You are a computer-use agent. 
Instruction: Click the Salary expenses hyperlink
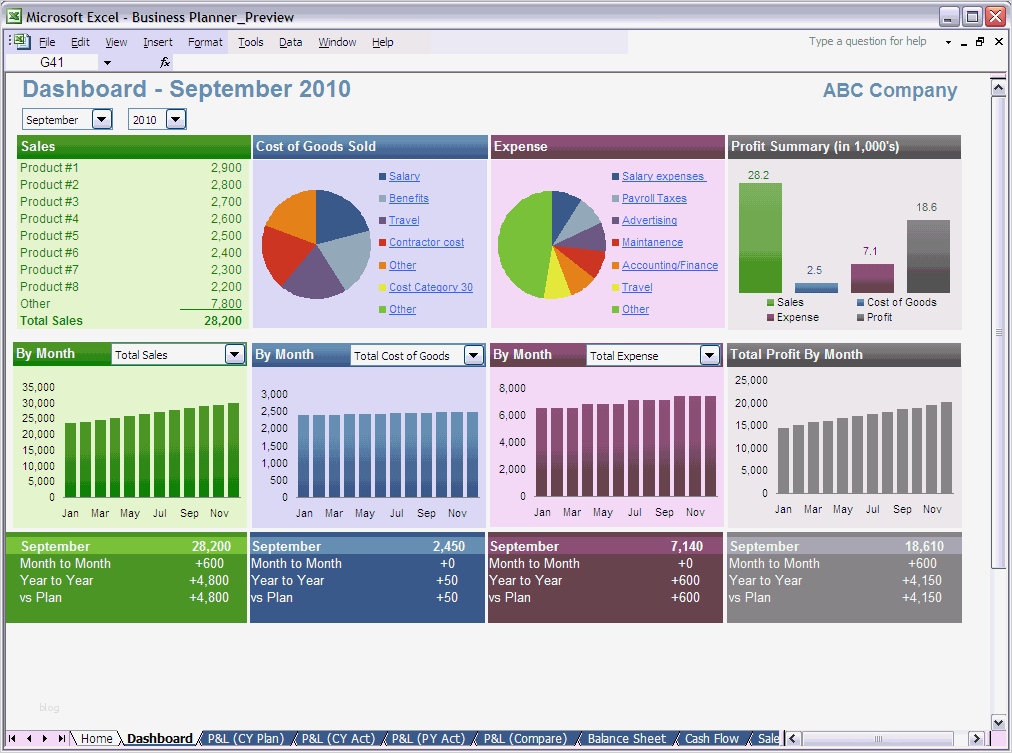(x=663, y=176)
